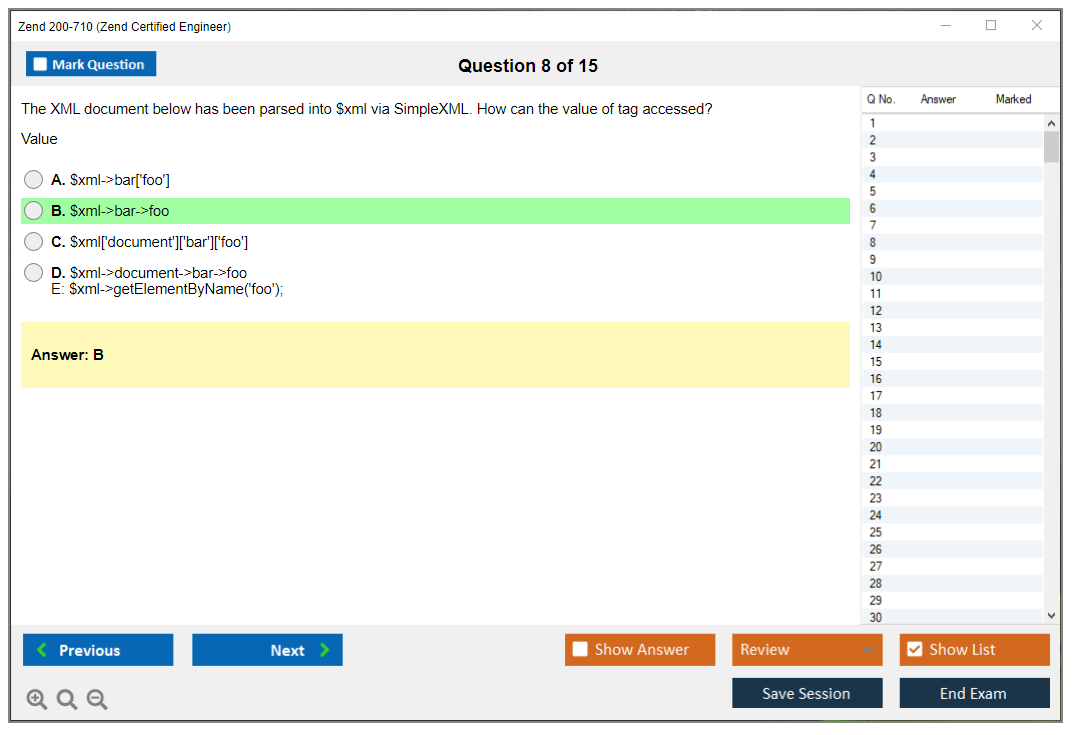The width and height of the screenshot is (1075, 735).
Task: Enable the Show Answer checkbox
Action: coord(580,650)
